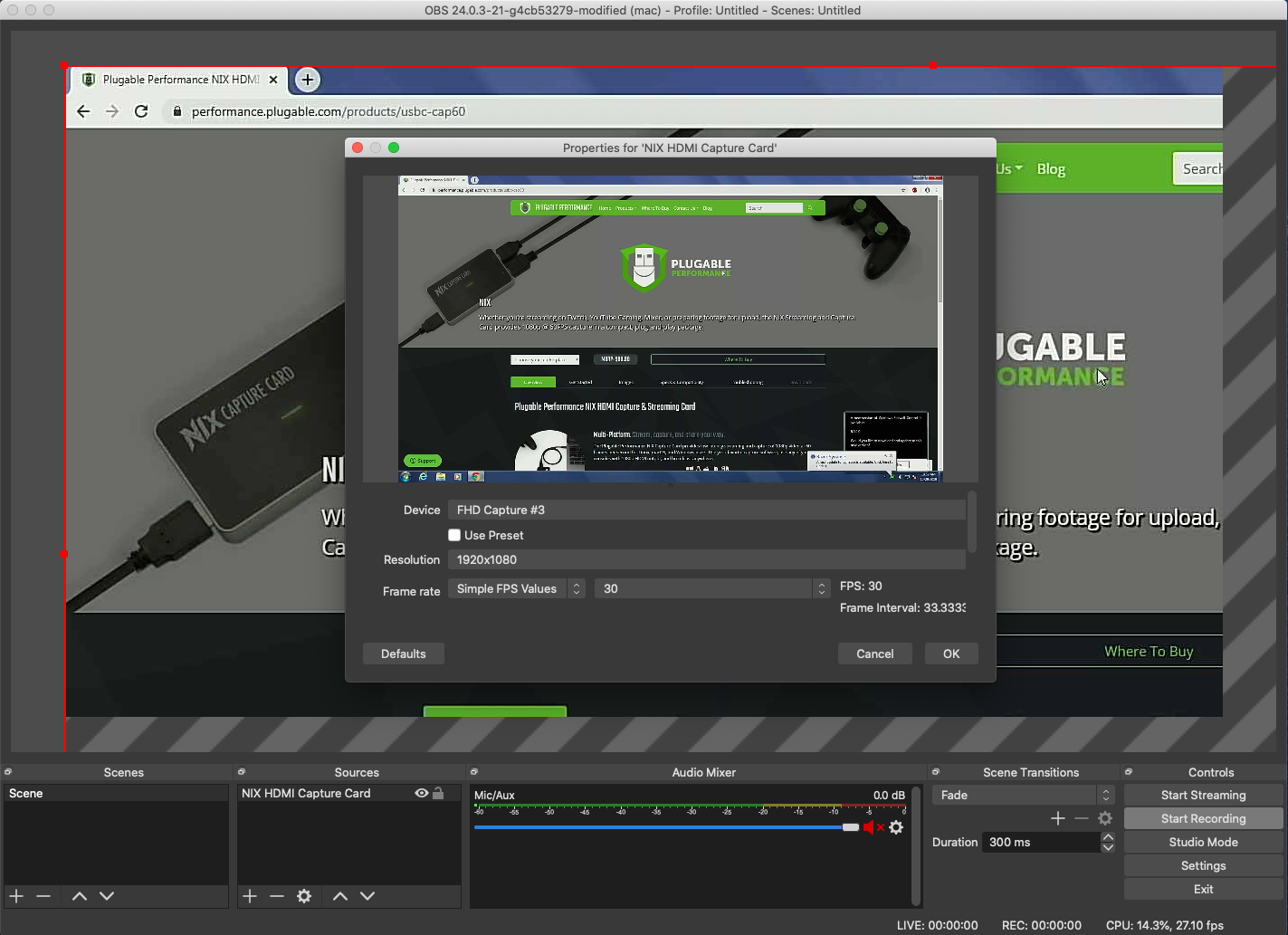
Task: Click the browser address bar URL
Action: point(329,111)
